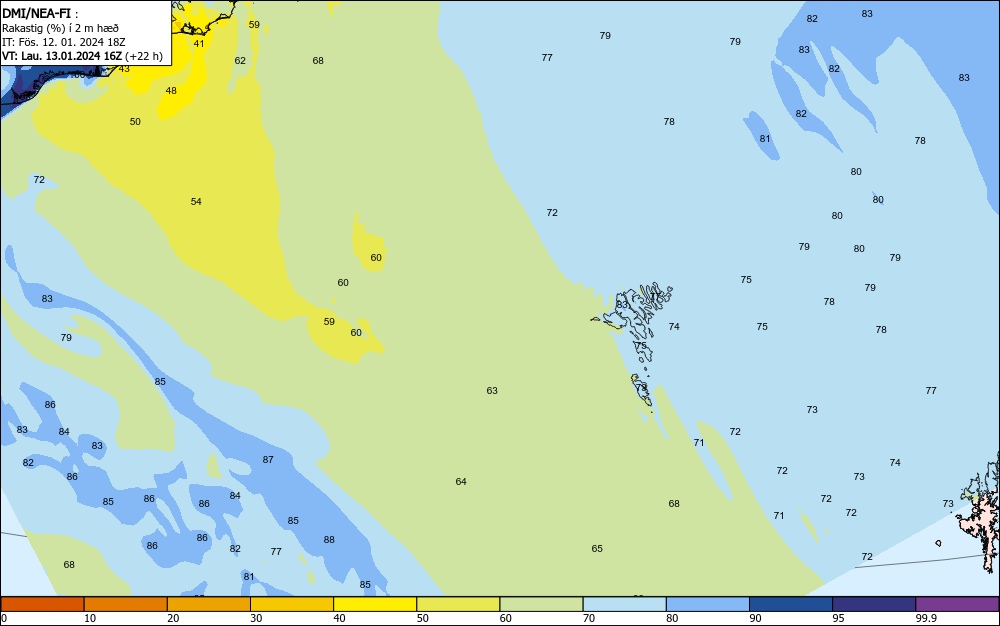Click the 'DMI/NEA-FI' title text
Viewport: 1000px width, 626px height.
36,13
